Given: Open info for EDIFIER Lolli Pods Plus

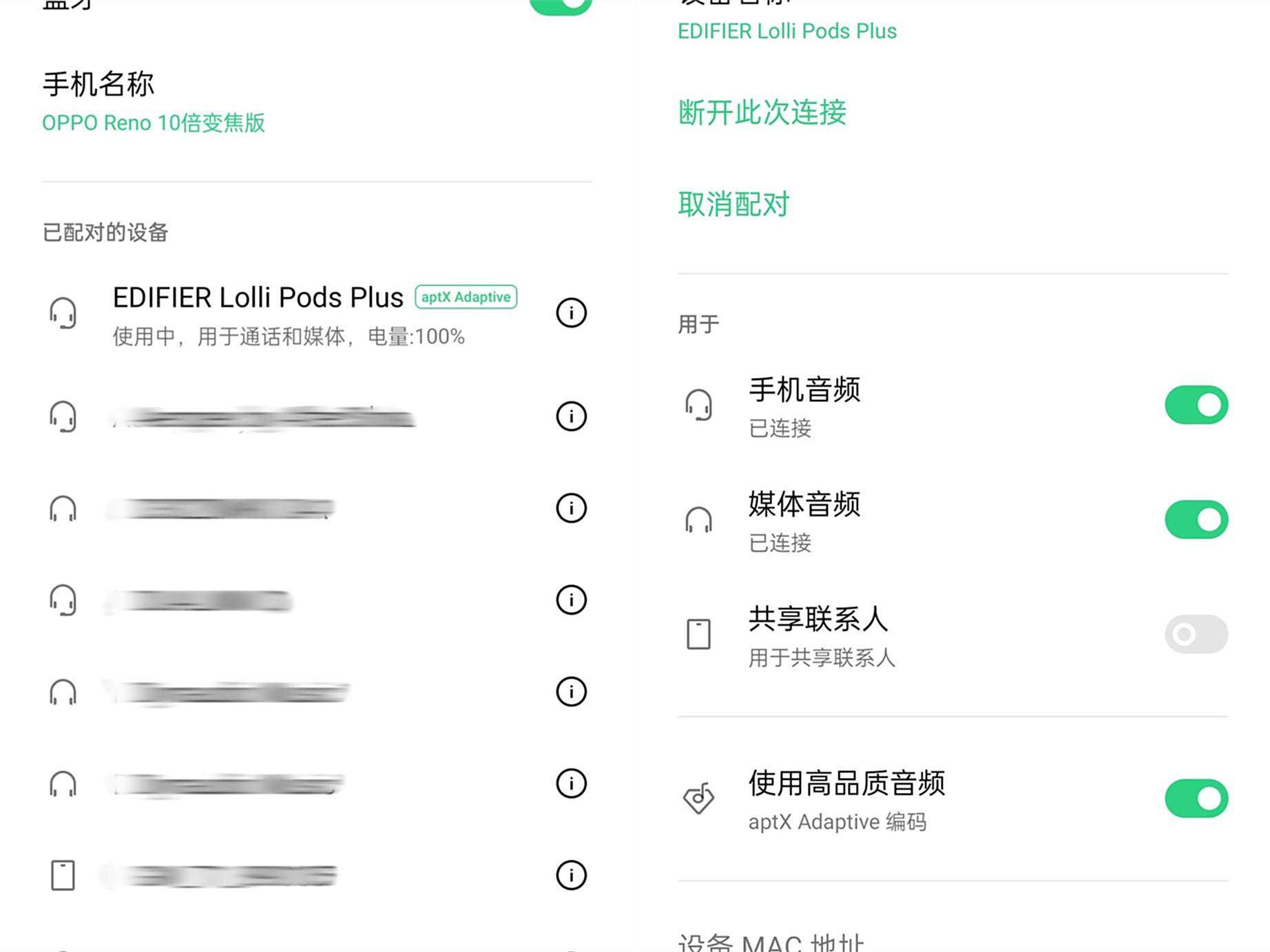Looking at the screenshot, I should click(570, 313).
